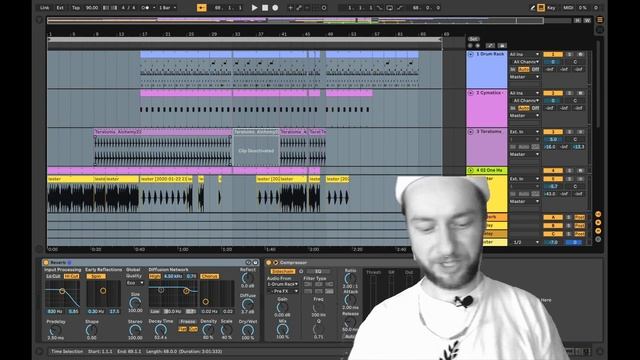Viewport: 640px width, 360px height.
Task: Open the Master output dropdown on Cymatics track
Action: [x=524, y=116]
